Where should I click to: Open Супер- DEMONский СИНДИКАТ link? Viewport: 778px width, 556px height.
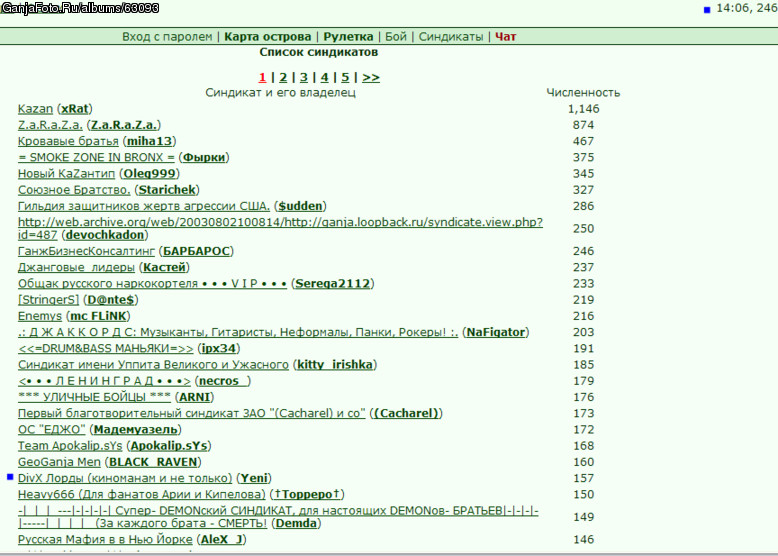(278, 517)
